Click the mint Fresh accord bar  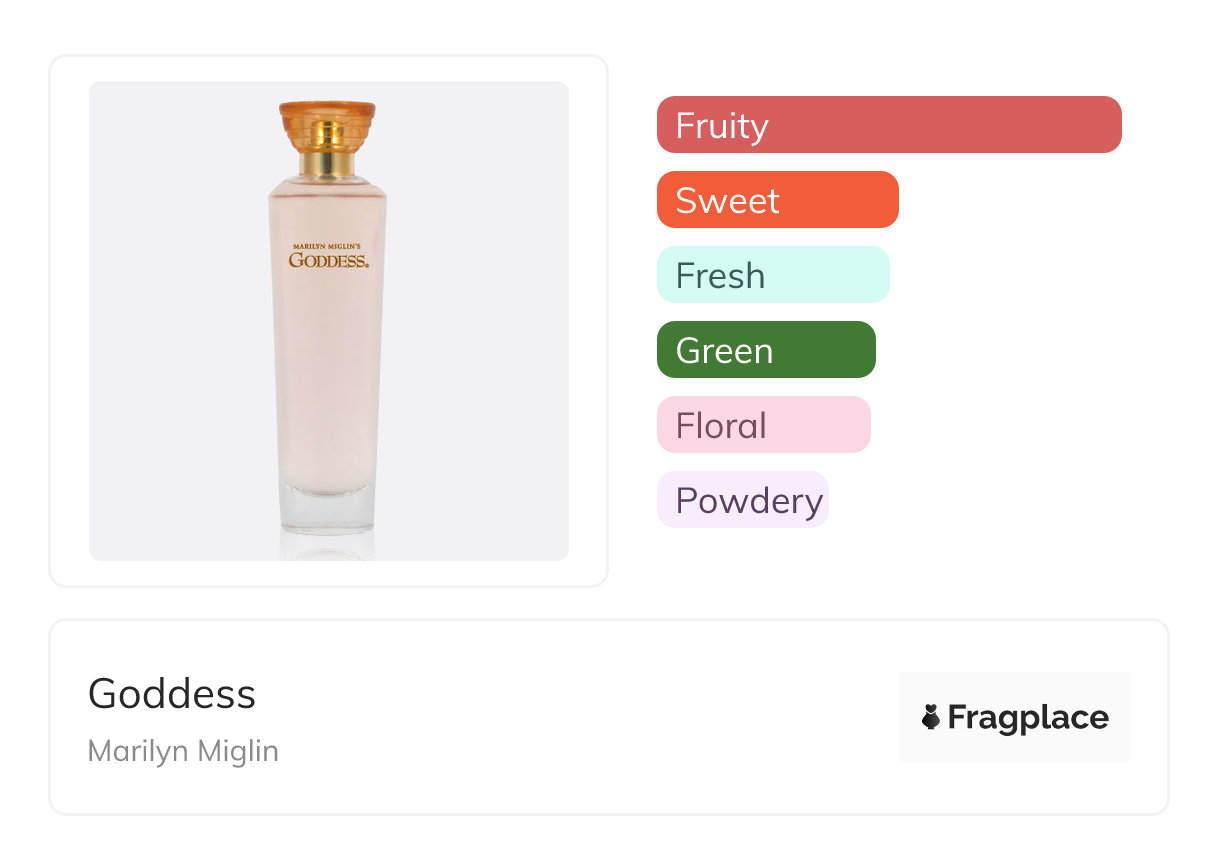pos(773,275)
